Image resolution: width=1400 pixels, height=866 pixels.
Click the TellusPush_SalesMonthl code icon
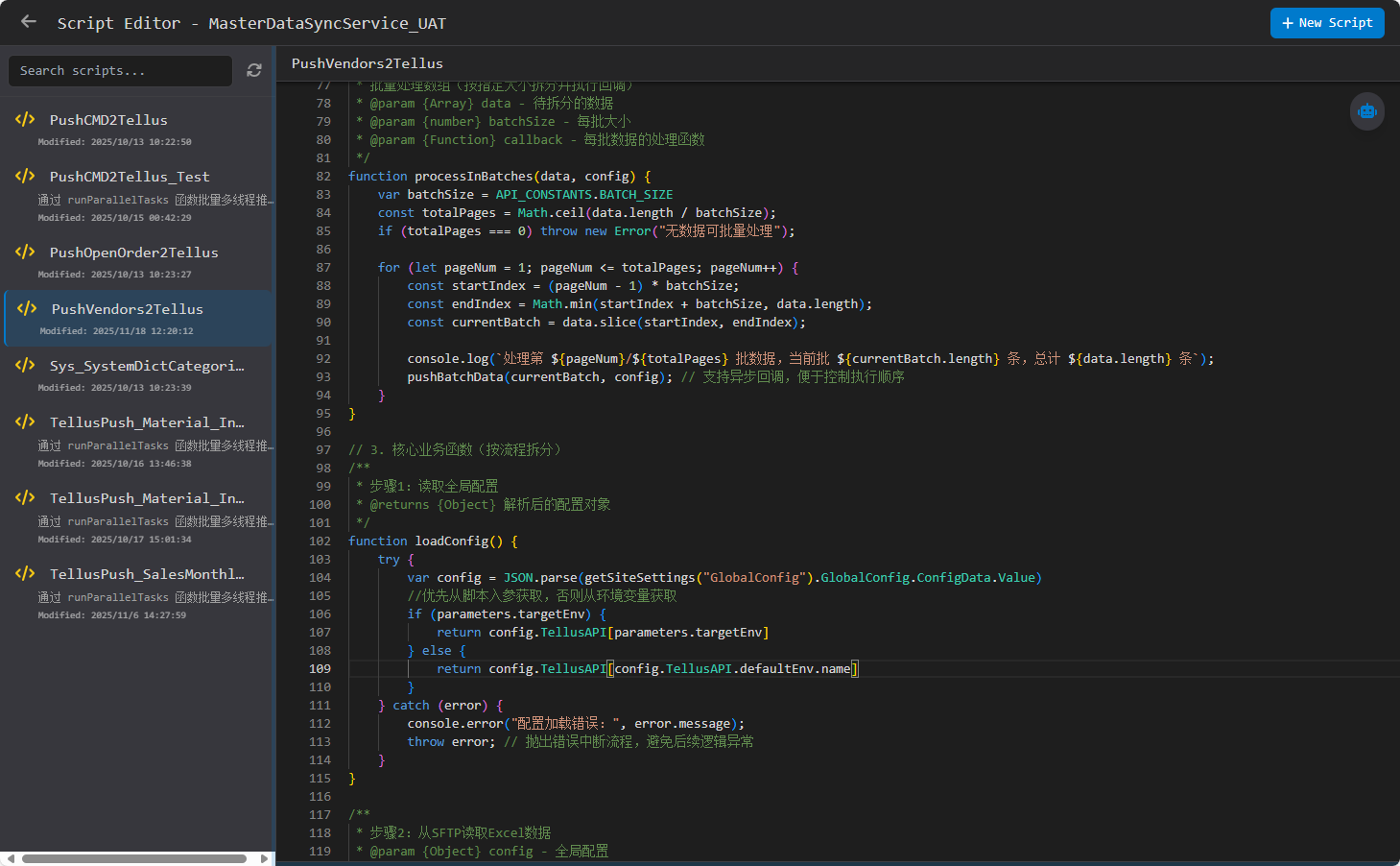tap(25, 573)
